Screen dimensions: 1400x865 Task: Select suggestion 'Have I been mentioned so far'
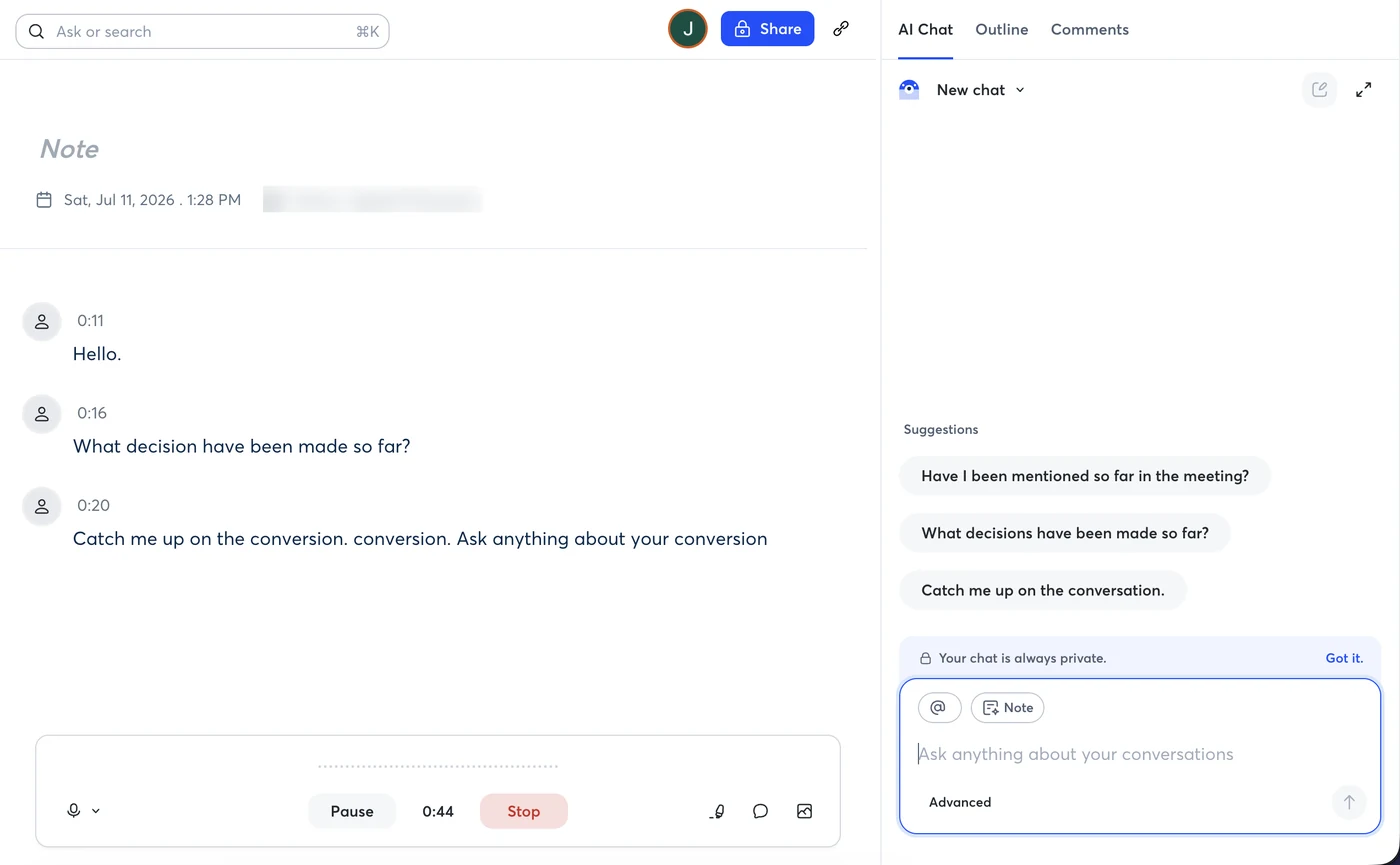point(1085,476)
